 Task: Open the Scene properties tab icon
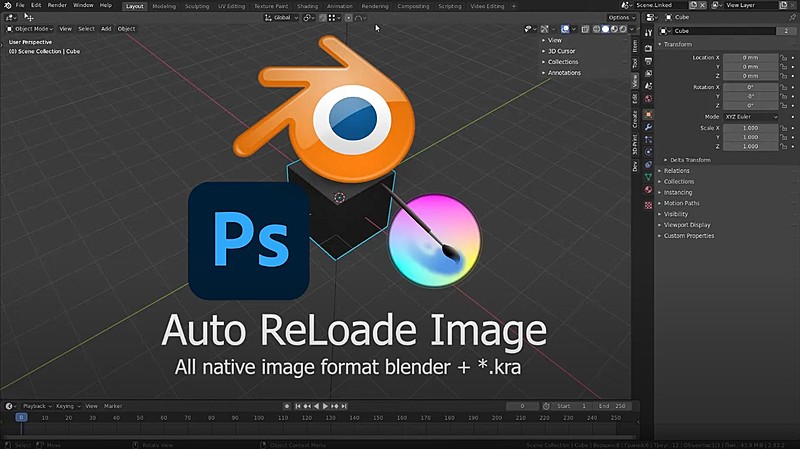click(648, 86)
